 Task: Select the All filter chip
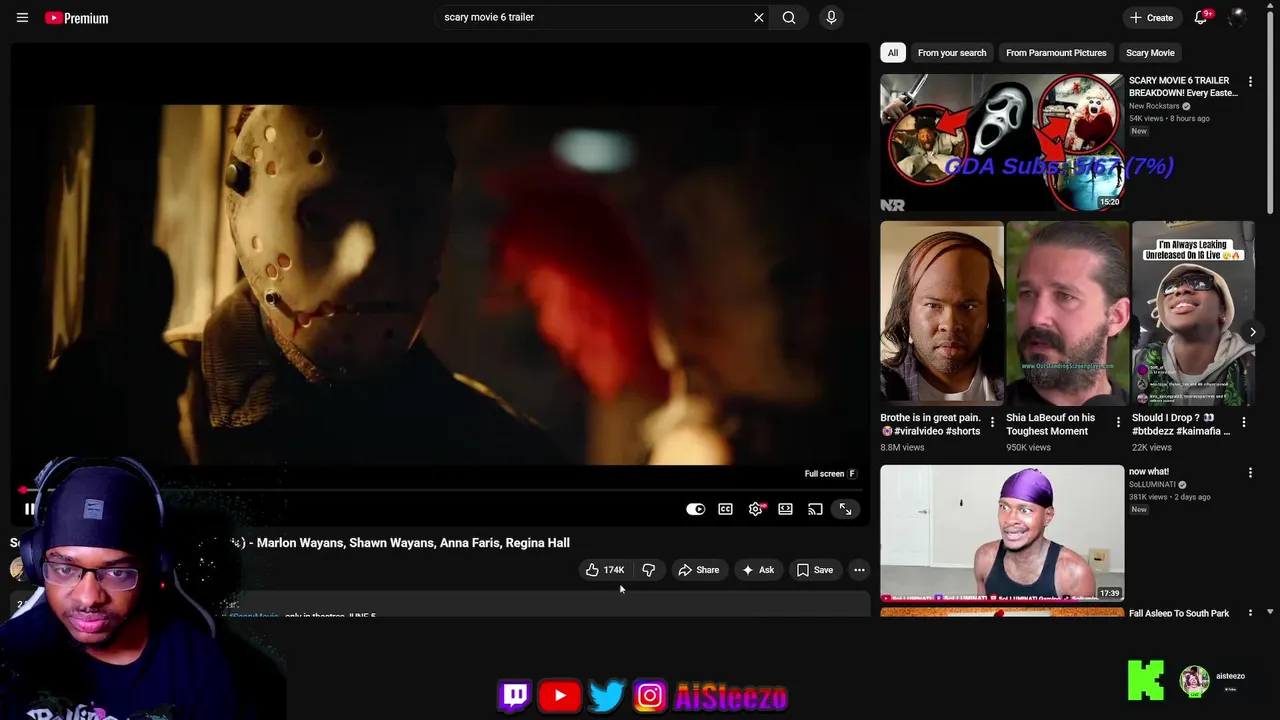point(893,53)
